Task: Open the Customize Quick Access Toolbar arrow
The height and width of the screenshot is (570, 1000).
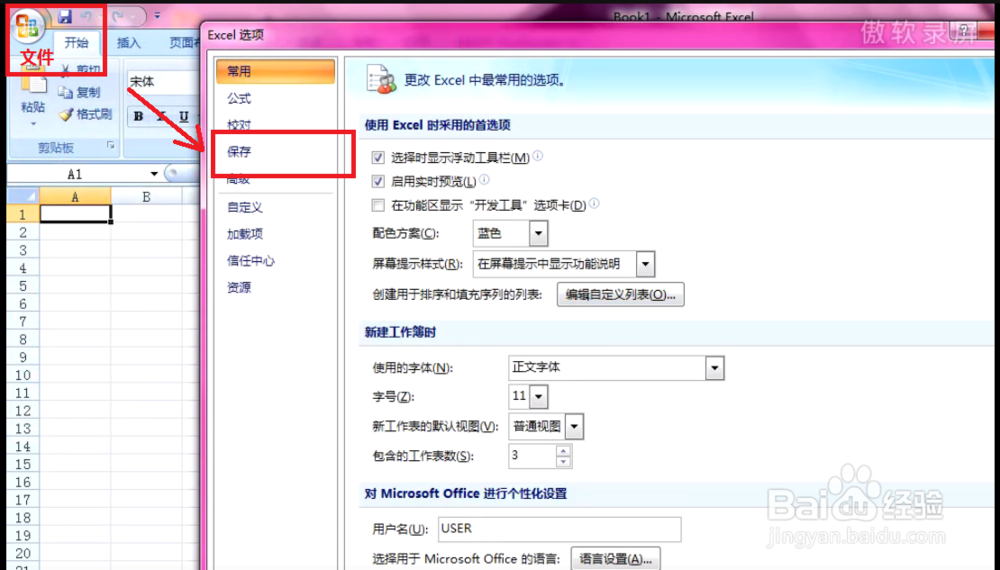Action: (158, 16)
